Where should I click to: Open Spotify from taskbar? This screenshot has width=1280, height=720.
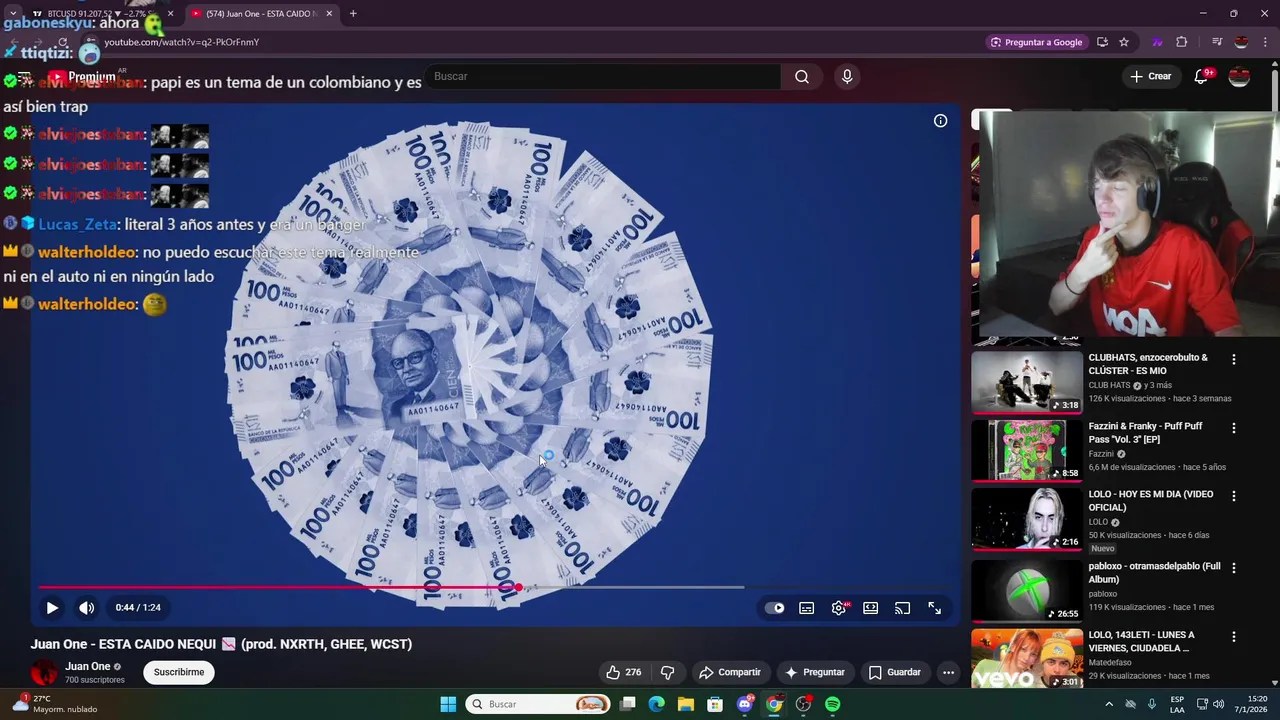click(x=833, y=704)
